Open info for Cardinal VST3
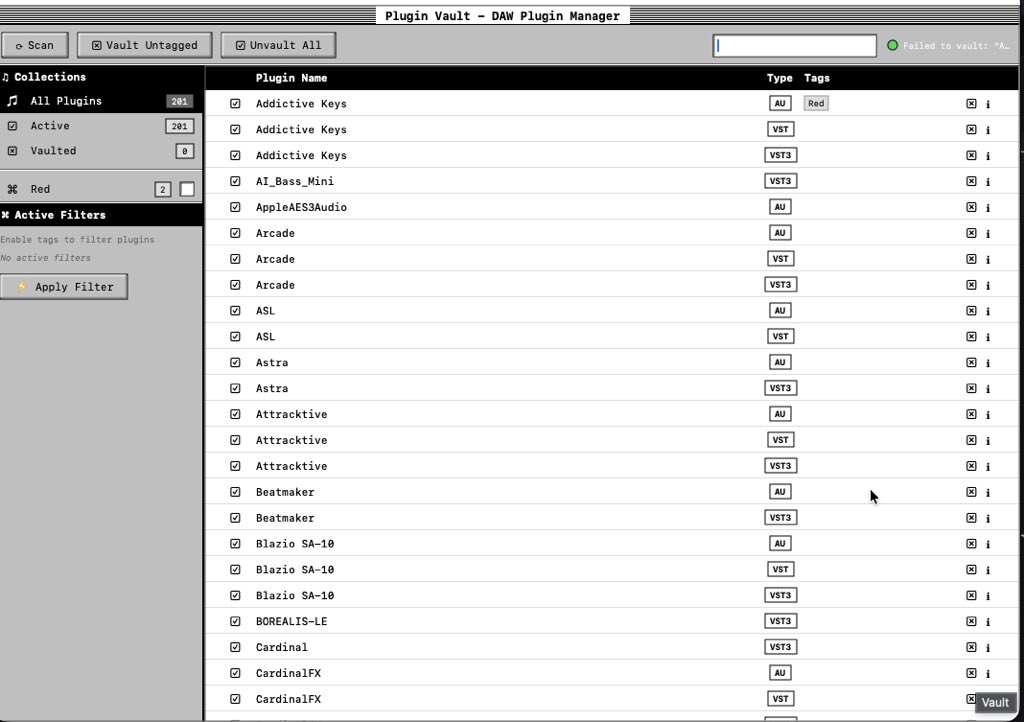This screenshot has width=1024, height=722. (988, 648)
